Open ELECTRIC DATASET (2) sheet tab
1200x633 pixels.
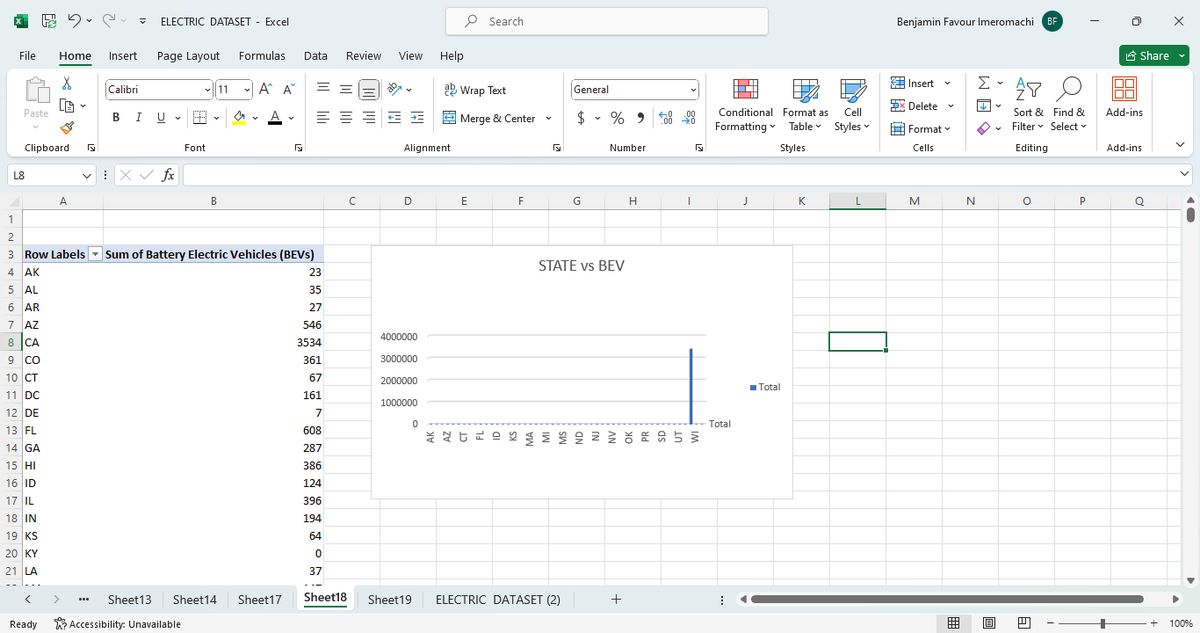pos(498,600)
